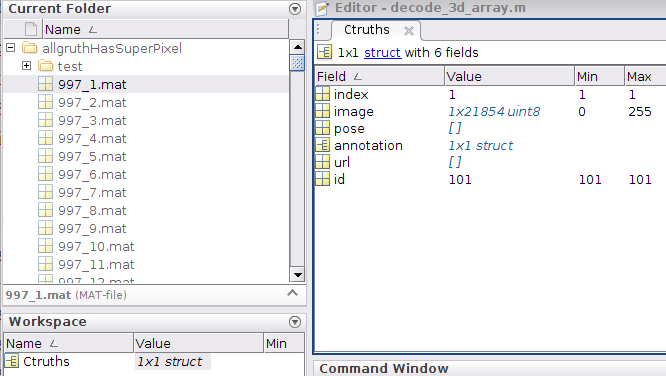Select the 997_5.mat file
Image resolution: width=666 pixels, height=376 pixels.
click(92, 156)
